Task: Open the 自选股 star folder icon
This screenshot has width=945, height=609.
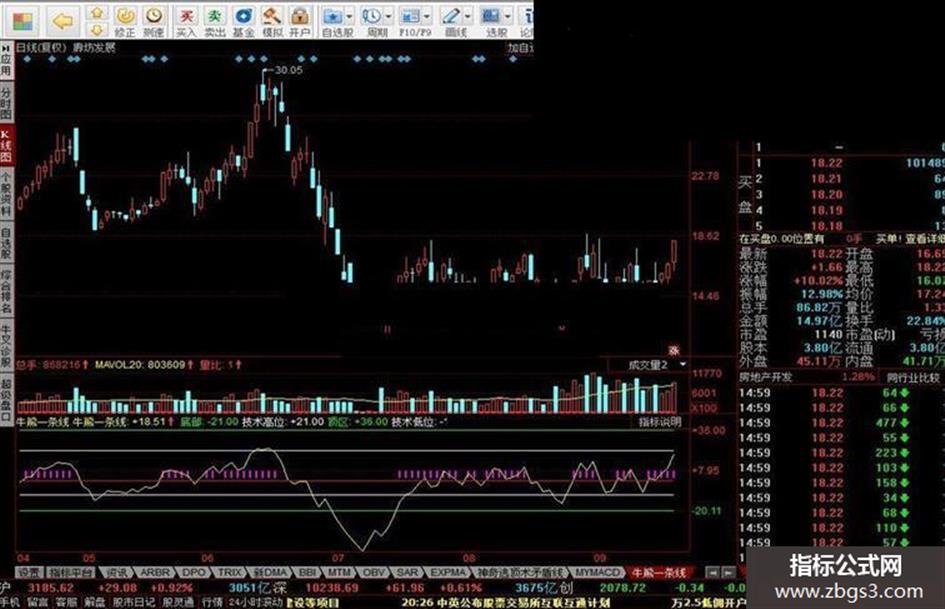Action: click(x=332, y=17)
